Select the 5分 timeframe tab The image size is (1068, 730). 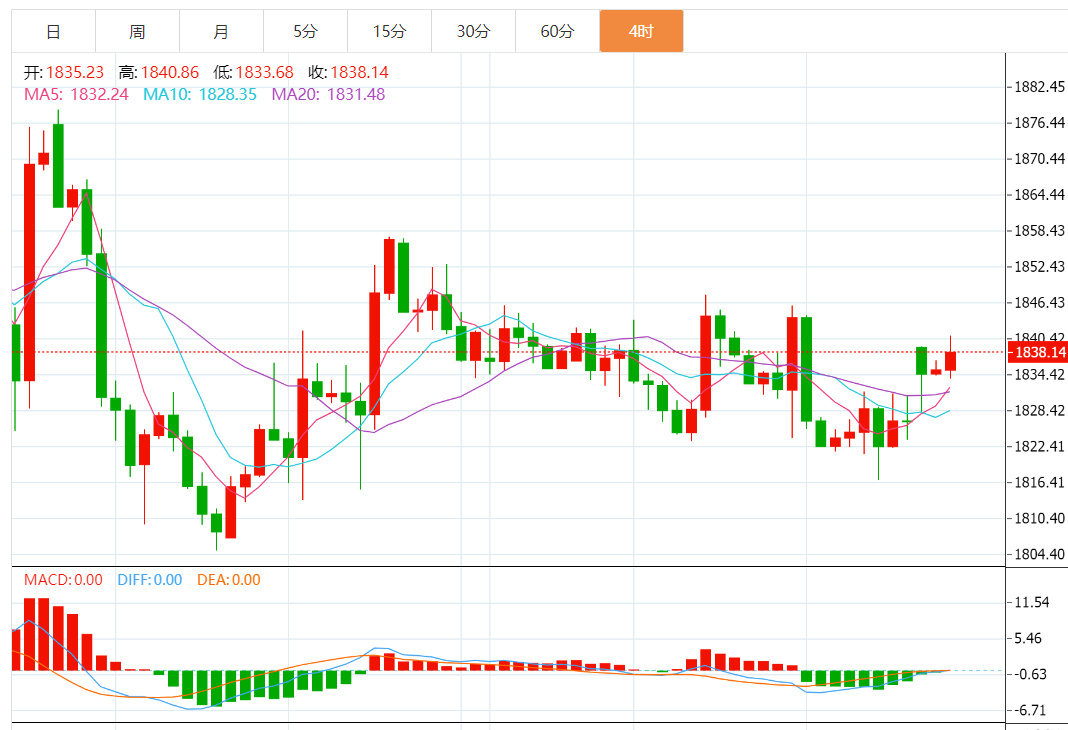[x=305, y=31]
